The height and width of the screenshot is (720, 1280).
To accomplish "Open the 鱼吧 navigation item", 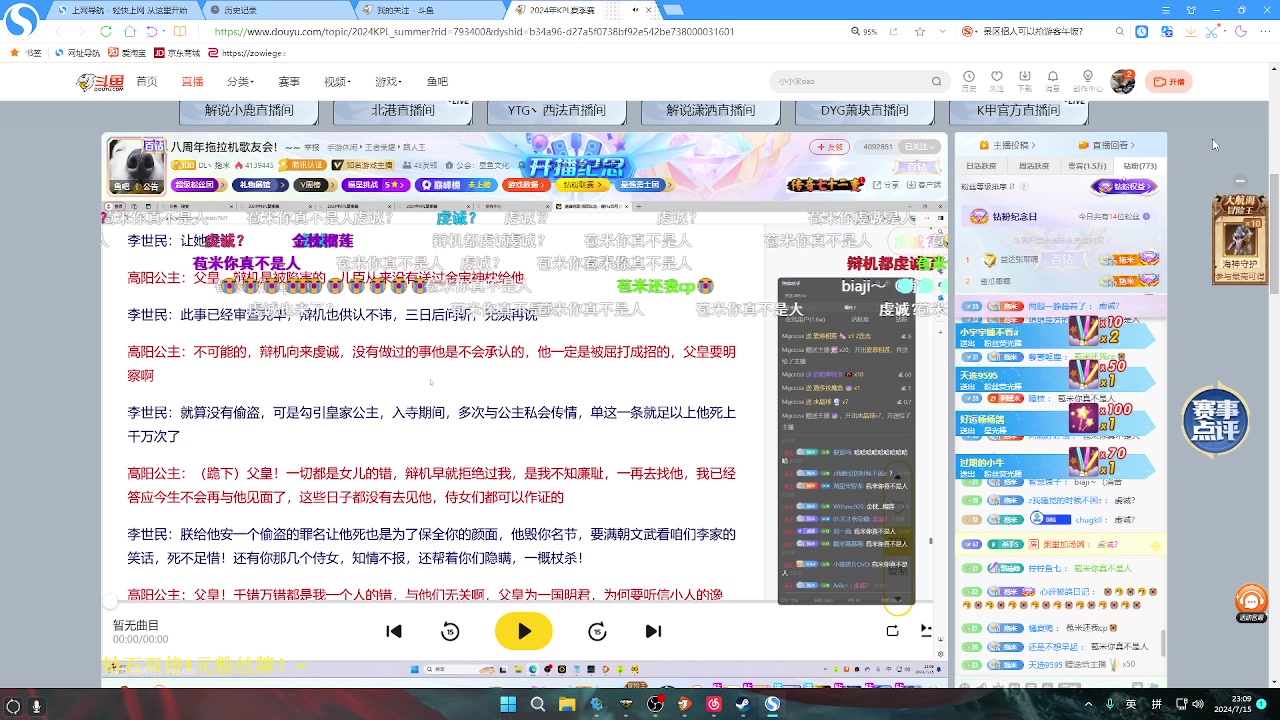I will coord(437,82).
